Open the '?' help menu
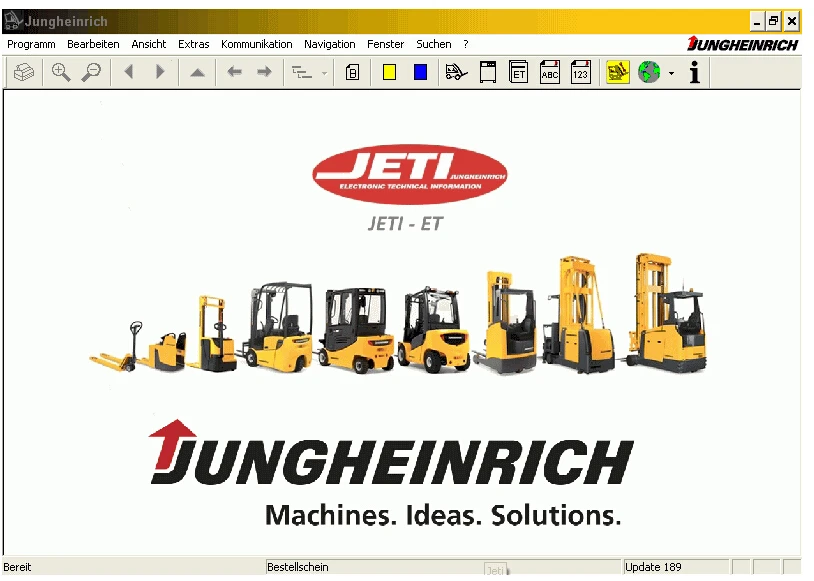This screenshot has width=814, height=581. [466, 44]
